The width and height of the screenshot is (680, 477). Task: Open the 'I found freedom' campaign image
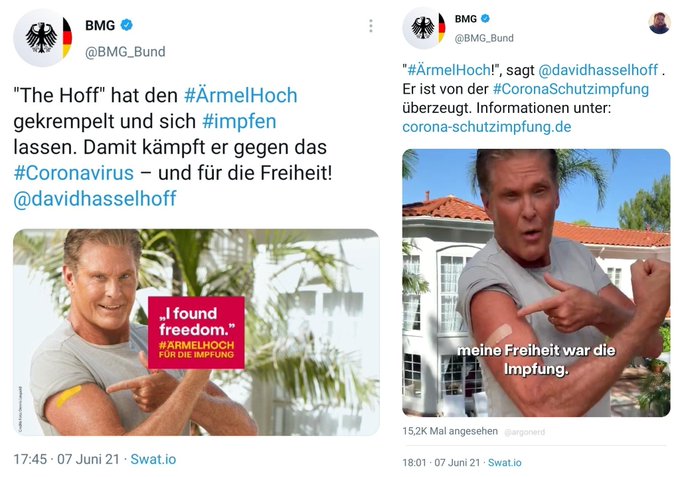click(196, 332)
